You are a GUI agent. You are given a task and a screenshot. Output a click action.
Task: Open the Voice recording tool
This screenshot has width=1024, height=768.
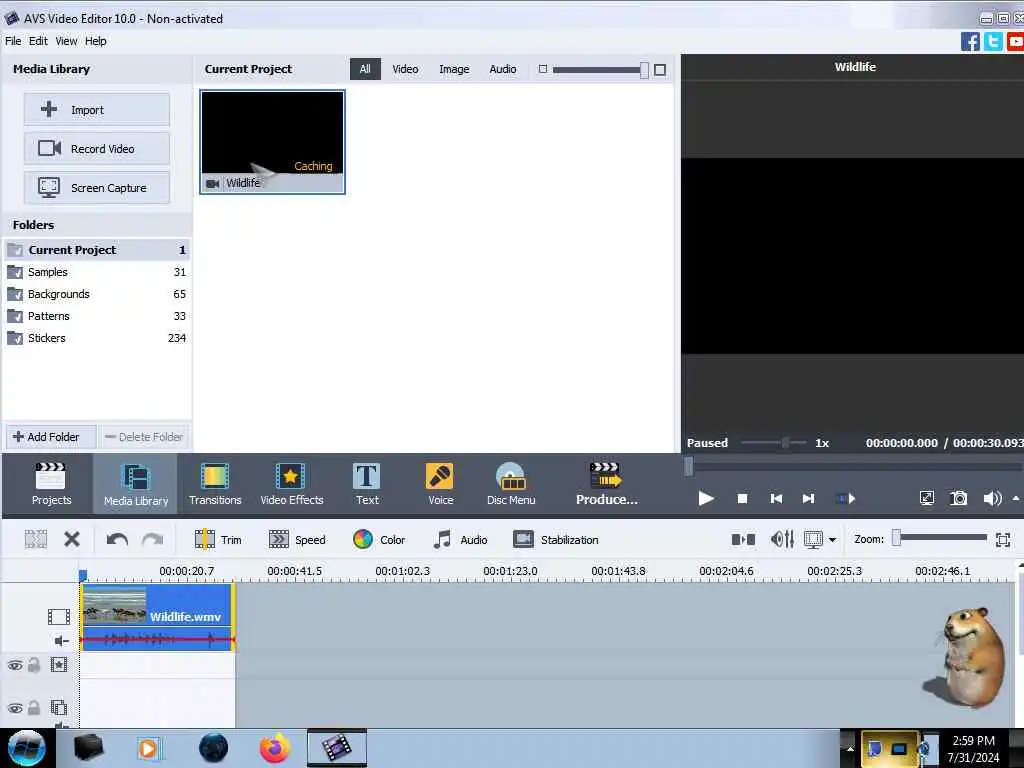[x=440, y=484]
